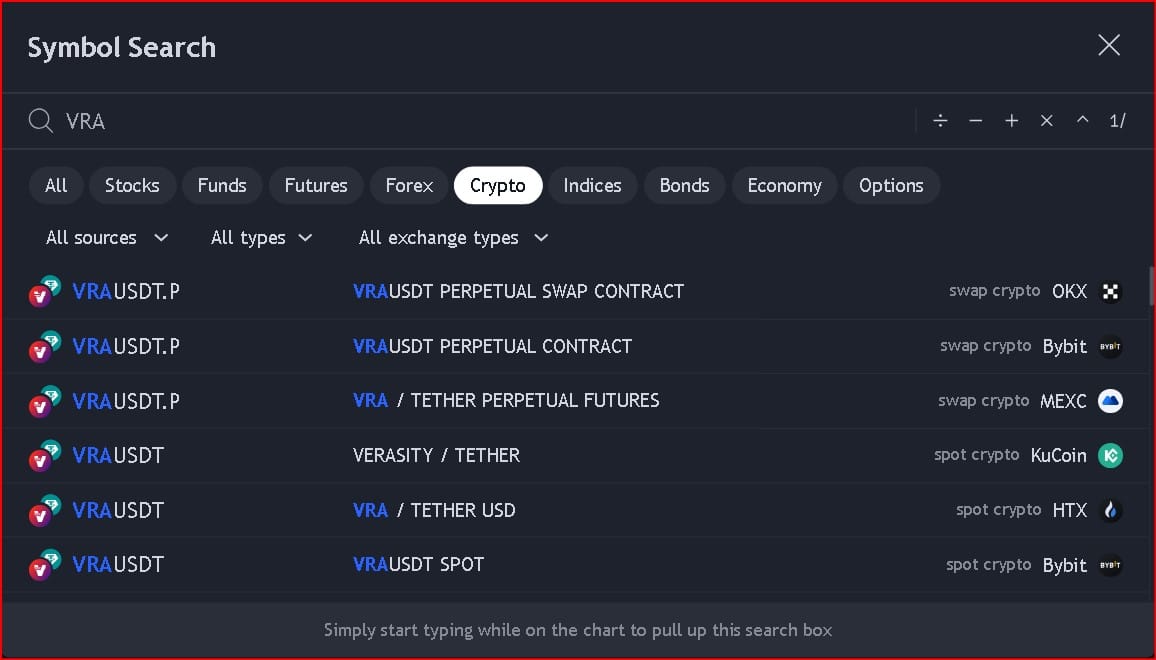Switch to the Stocks tab

pos(132,186)
